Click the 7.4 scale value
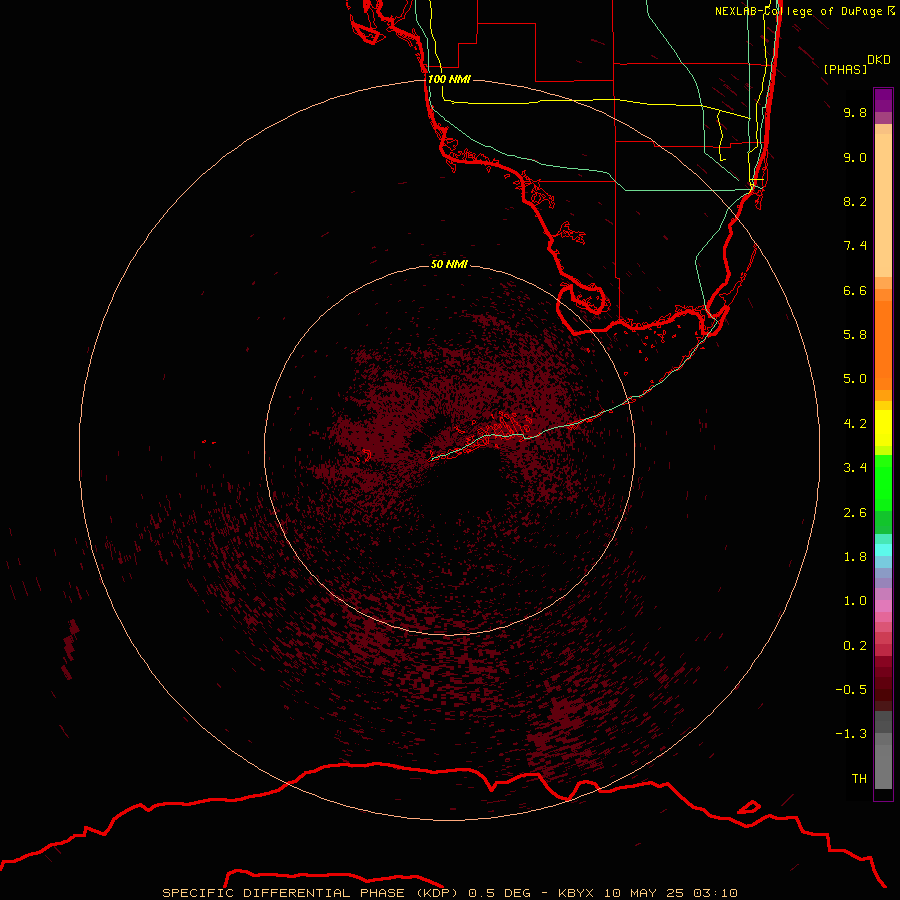Viewport: 900px width, 900px height. point(855,246)
